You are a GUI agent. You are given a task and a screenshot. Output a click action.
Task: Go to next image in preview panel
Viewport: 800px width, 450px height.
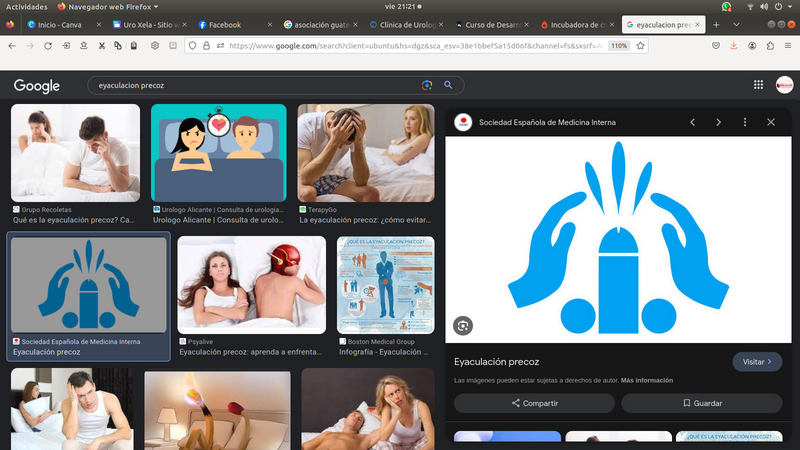[x=718, y=122]
